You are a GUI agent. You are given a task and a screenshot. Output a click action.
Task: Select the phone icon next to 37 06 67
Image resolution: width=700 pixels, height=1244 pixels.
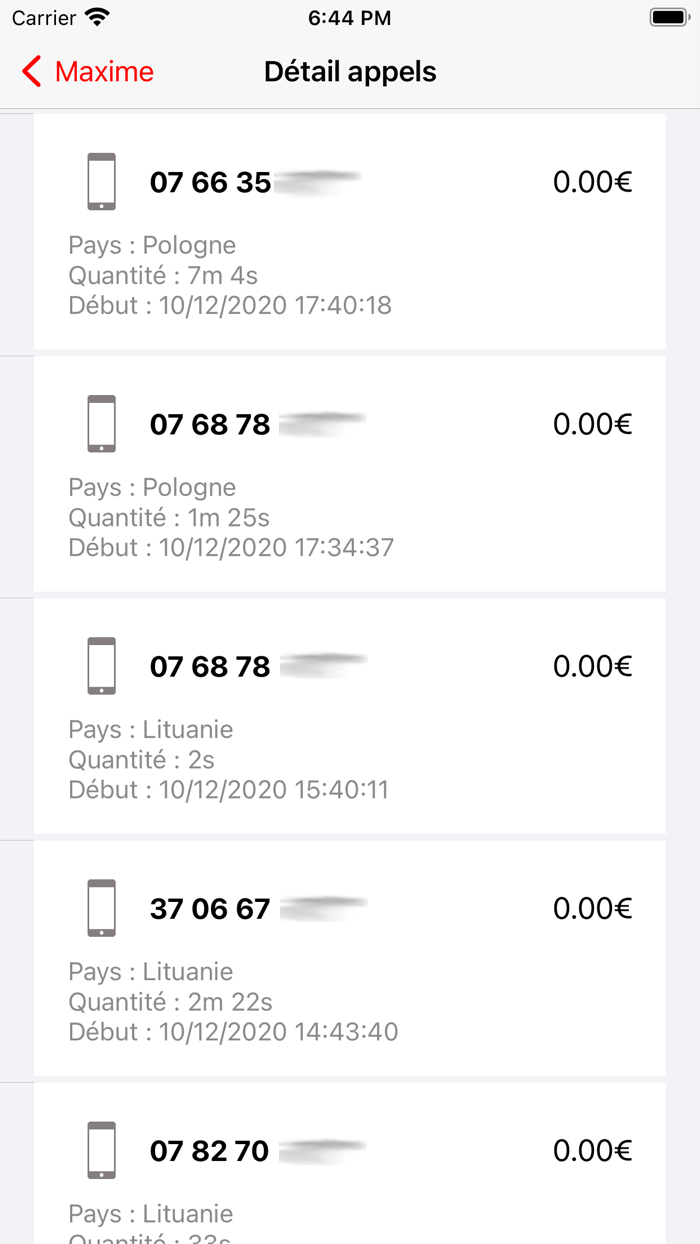[101, 907]
